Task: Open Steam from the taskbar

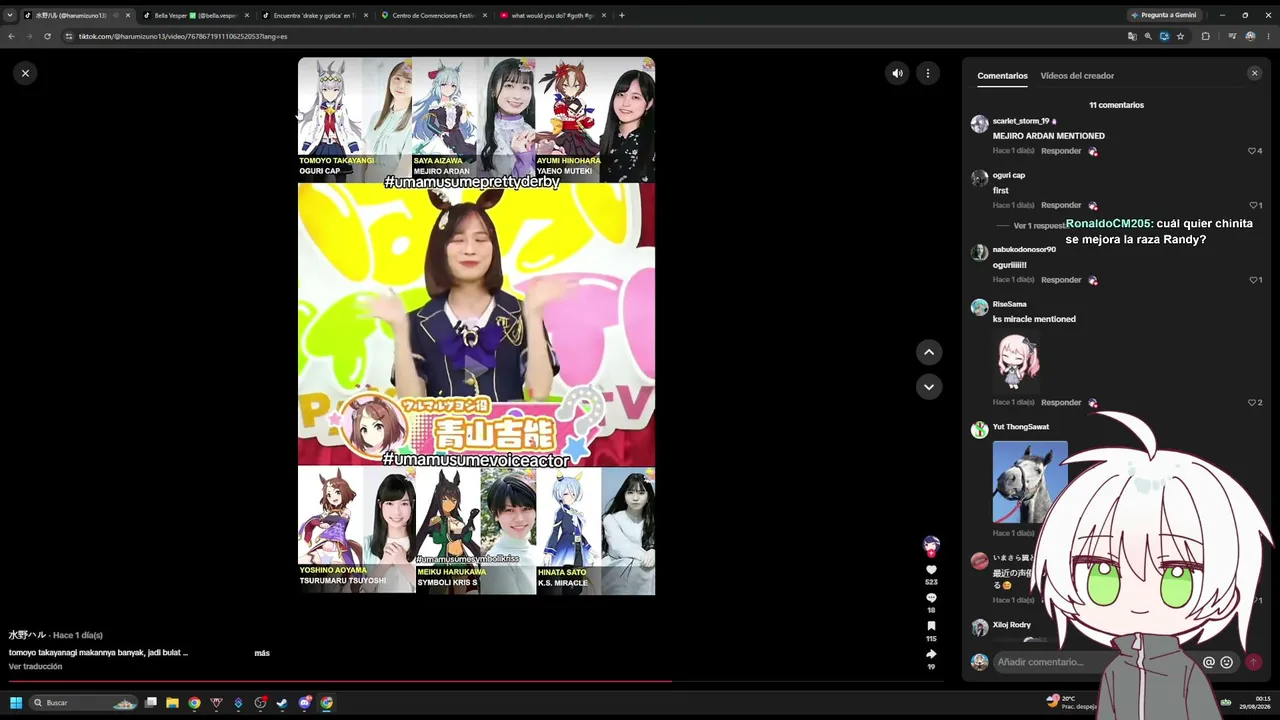Action: [x=282, y=703]
